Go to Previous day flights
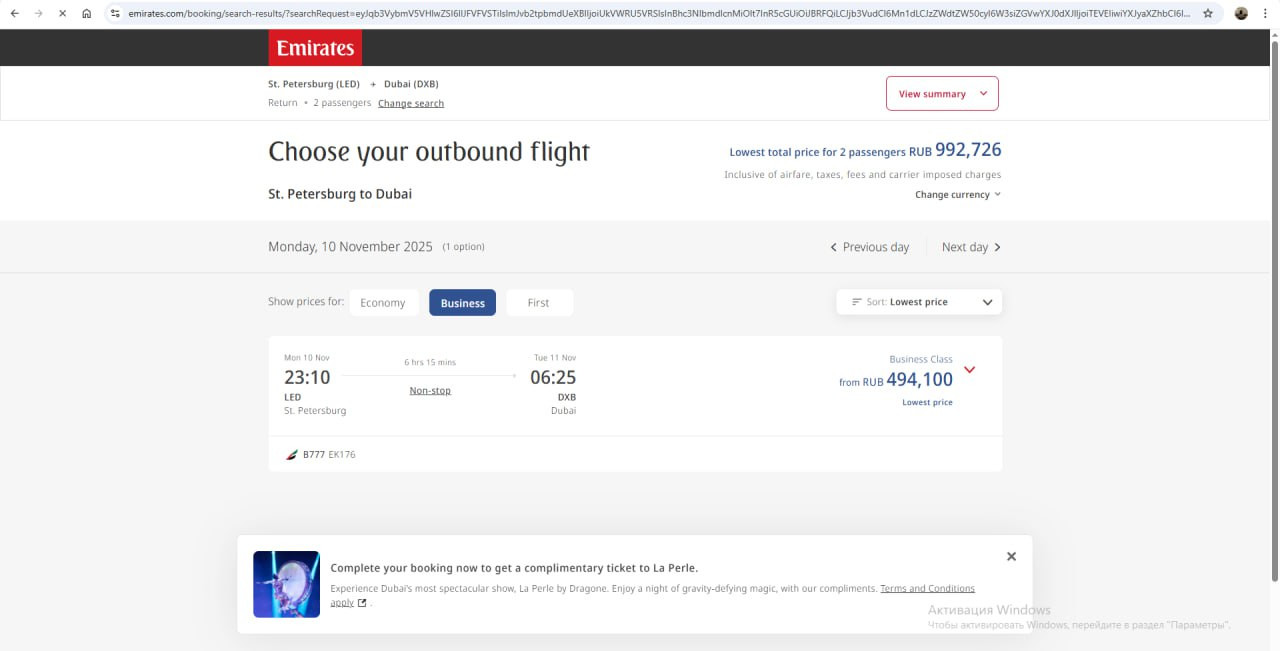 click(x=869, y=247)
